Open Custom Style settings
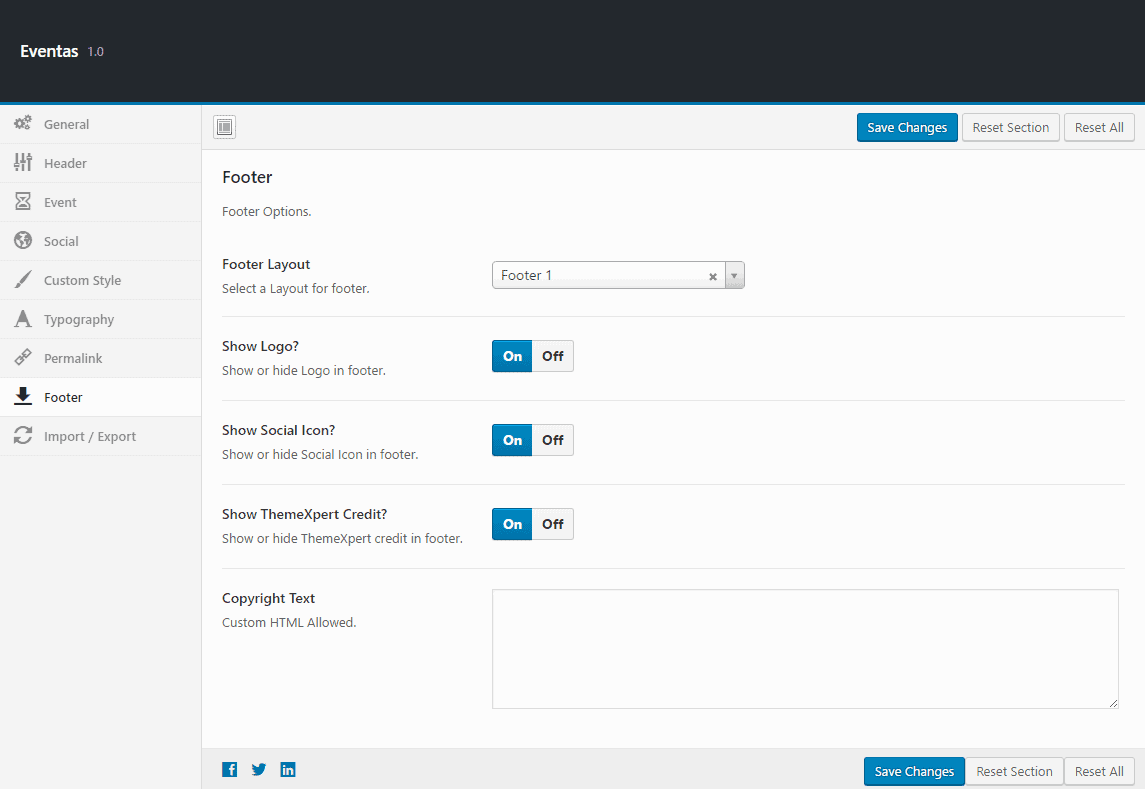Image resolution: width=1145 pixels, height=789 pixels. click(x=80, y=279)
